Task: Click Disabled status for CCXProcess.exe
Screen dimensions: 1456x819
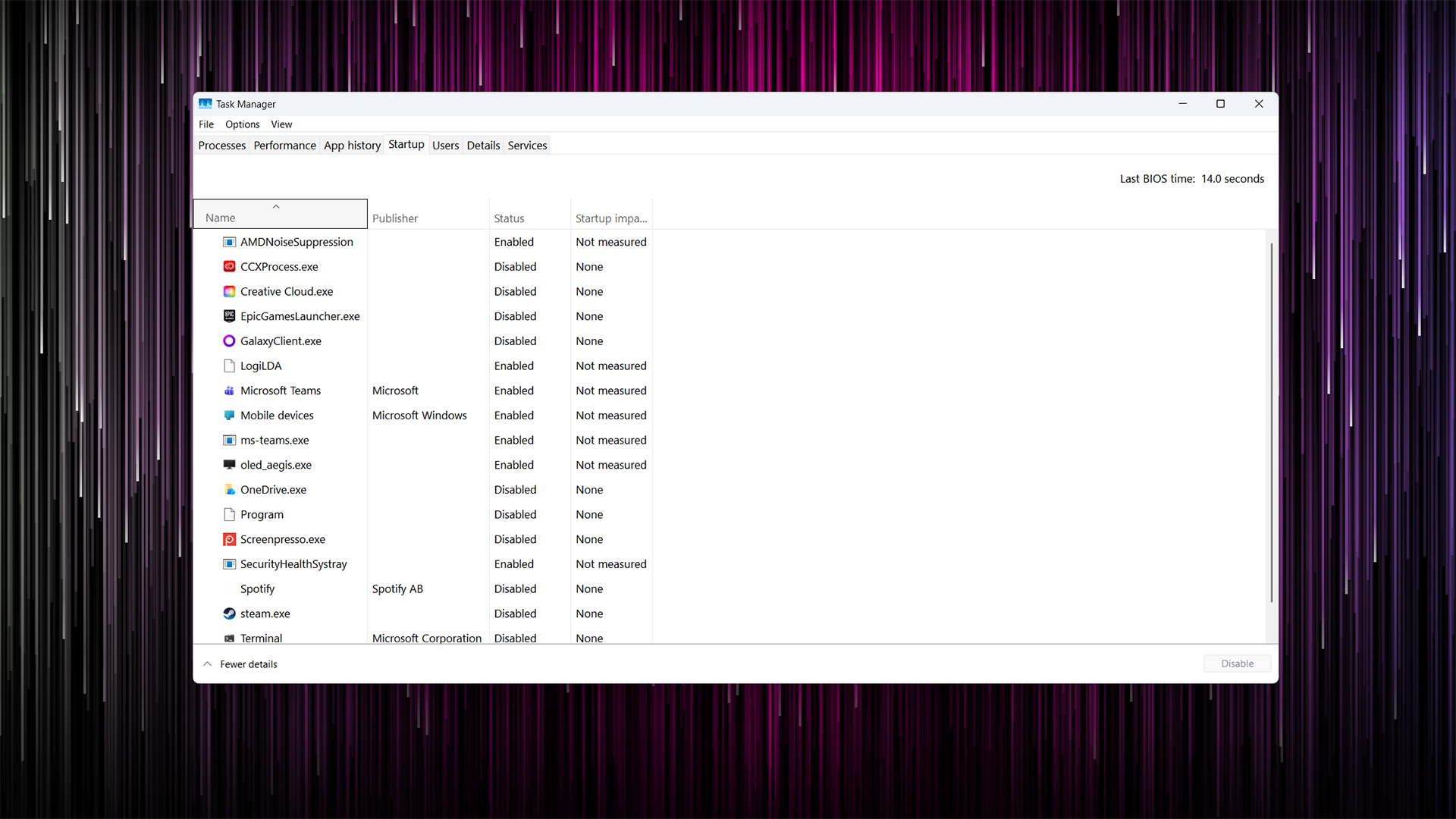Action: 515,267
